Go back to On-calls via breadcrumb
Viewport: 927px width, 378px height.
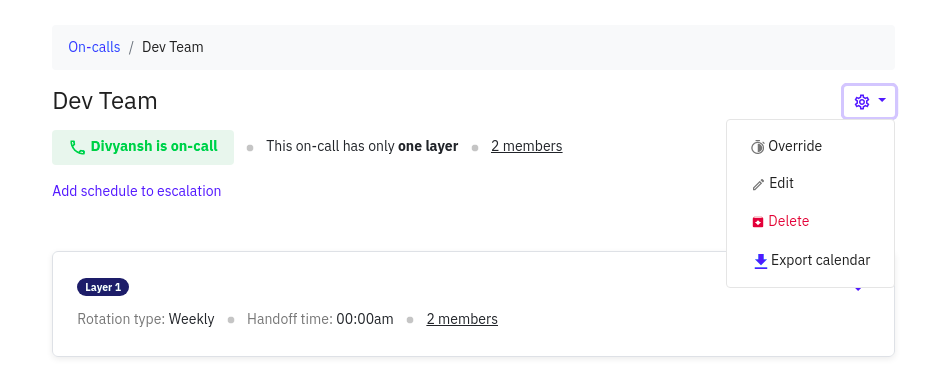[94, 47]
